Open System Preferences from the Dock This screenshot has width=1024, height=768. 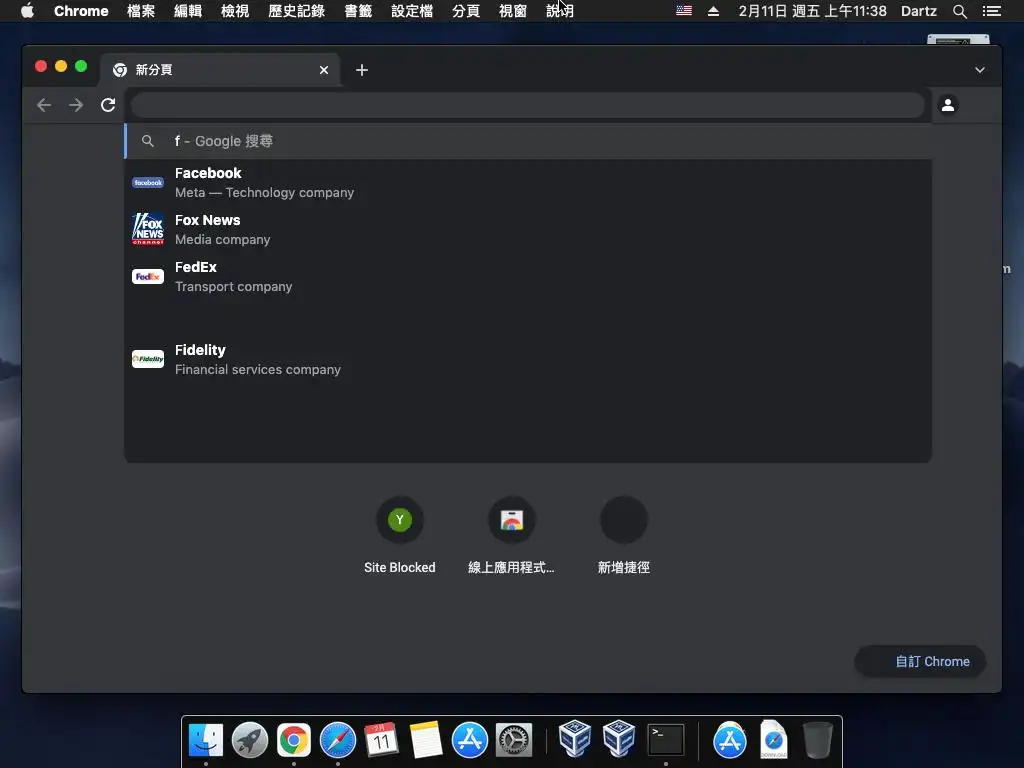coord(514,741)
